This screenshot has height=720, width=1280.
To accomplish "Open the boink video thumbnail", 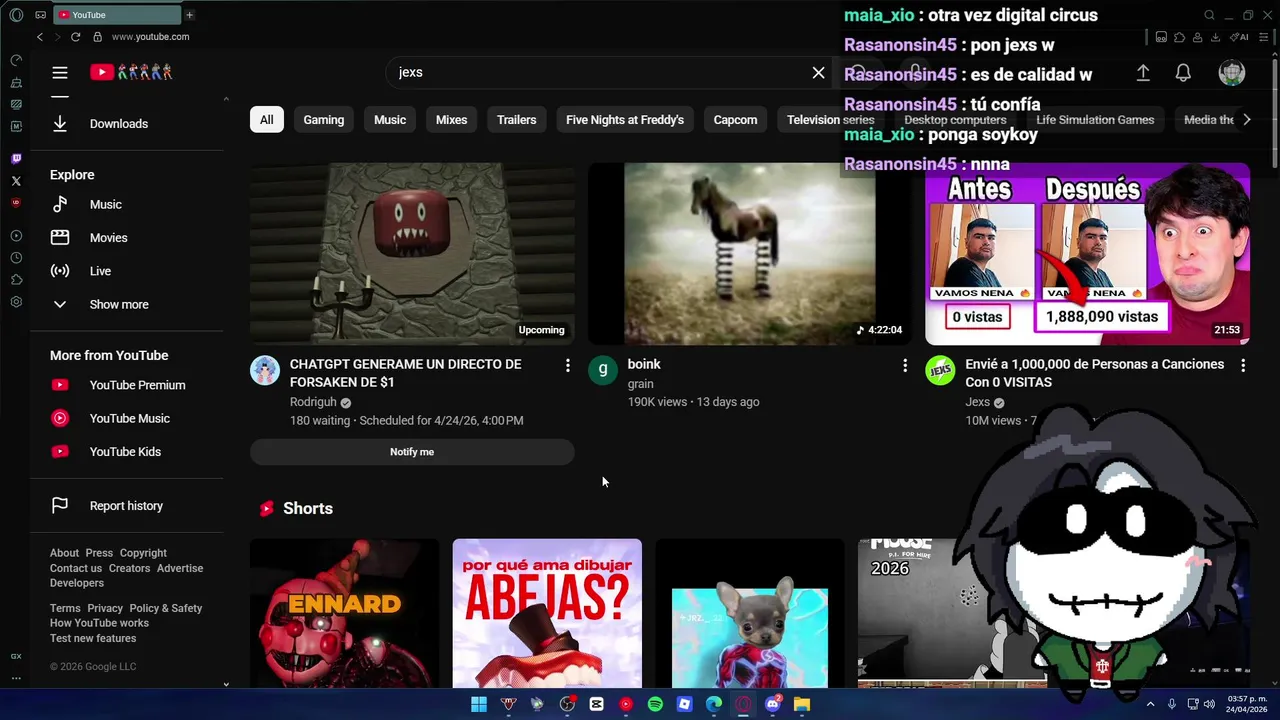I will 749,254.
